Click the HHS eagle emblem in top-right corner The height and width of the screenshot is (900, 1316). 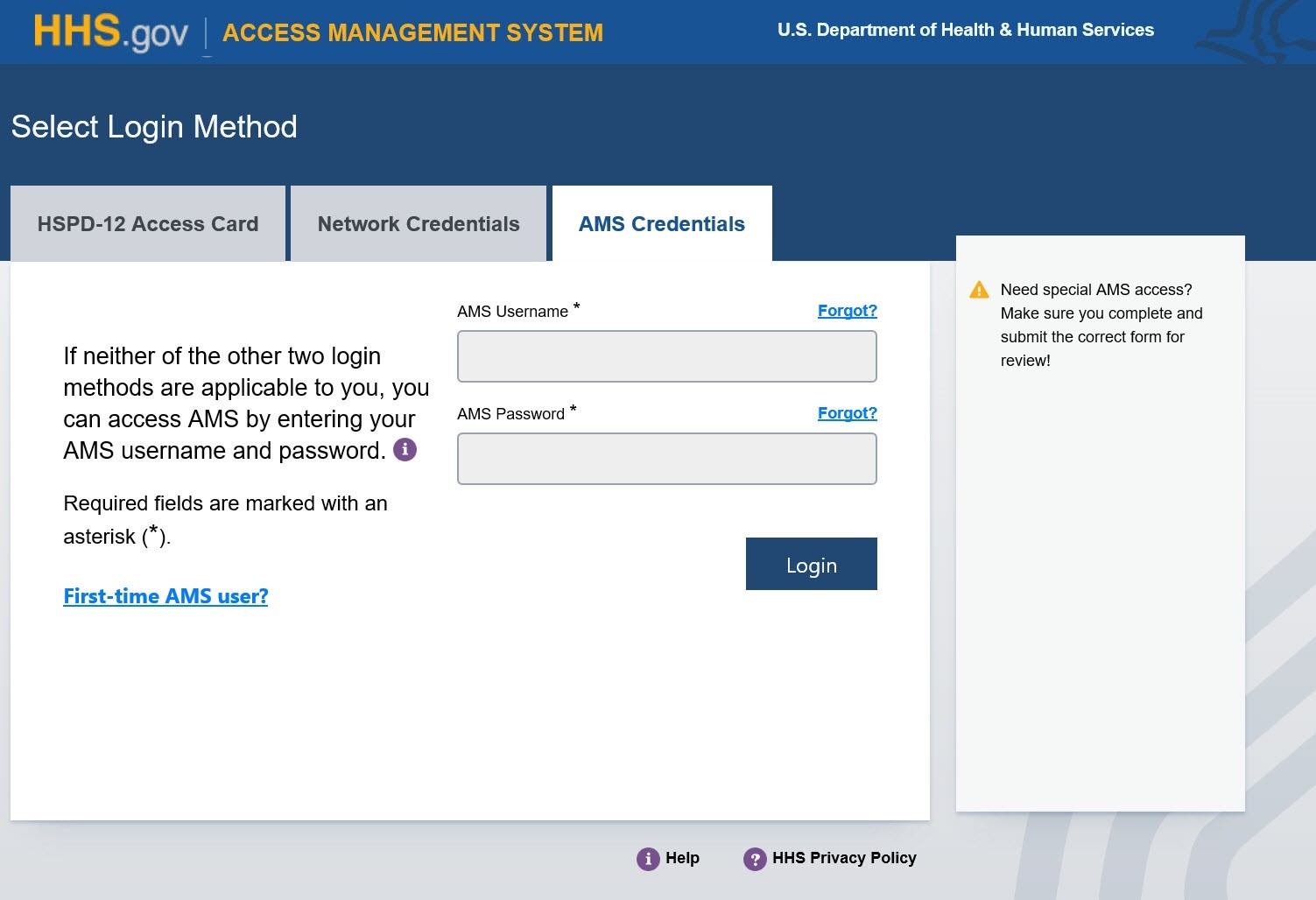tap(1261, 32)
